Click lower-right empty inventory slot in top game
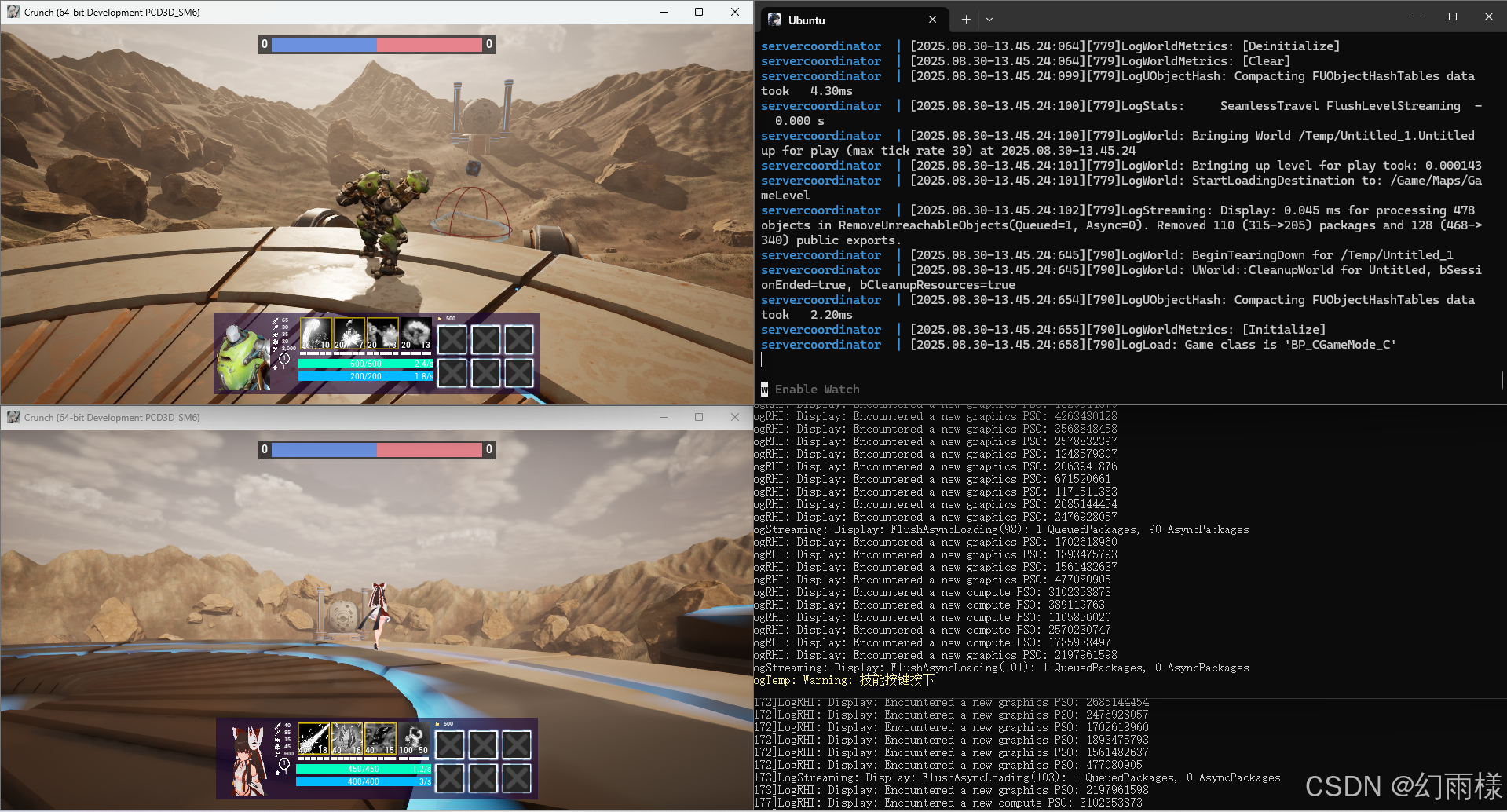The image size is (1507, 812). pos(519,373)
